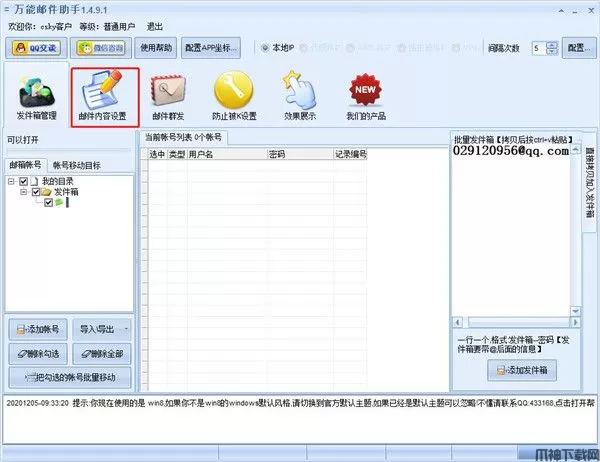Screen dimensions: 600x462
Task: Click the 间隔次数 number field
Action: (x=539, y=48)
